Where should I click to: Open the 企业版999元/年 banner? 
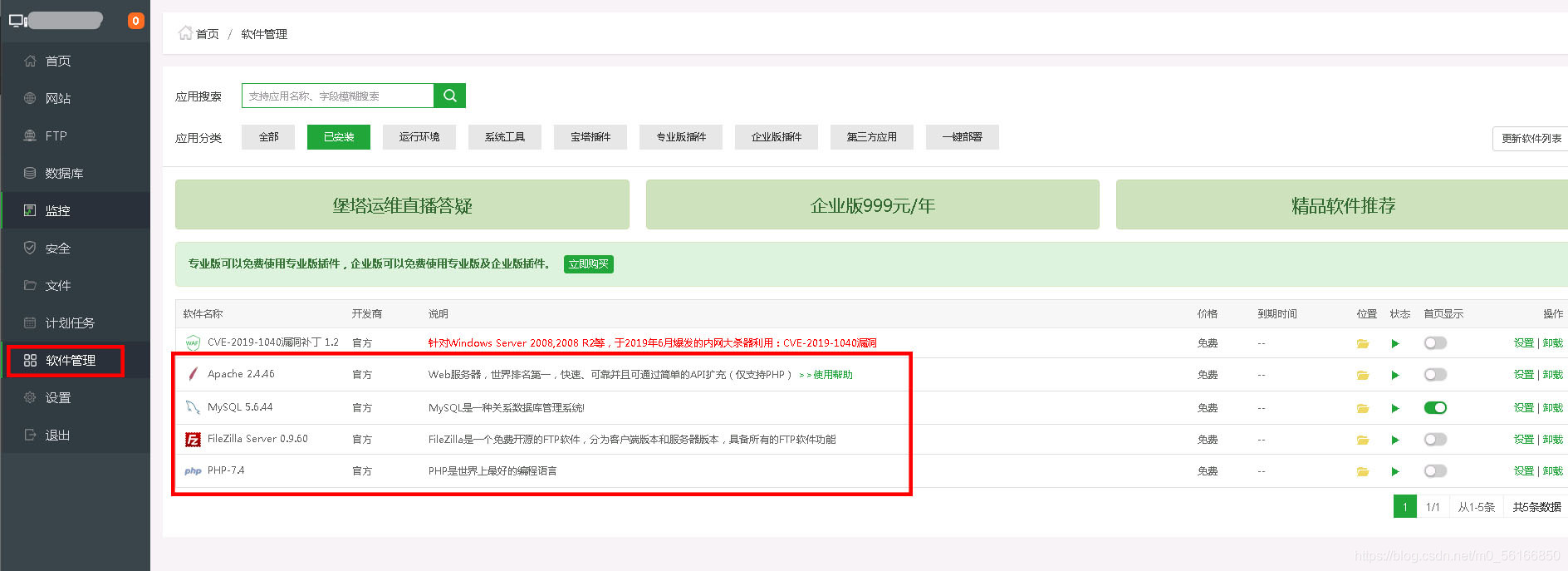pyautogui.click(x=873, y=204)
